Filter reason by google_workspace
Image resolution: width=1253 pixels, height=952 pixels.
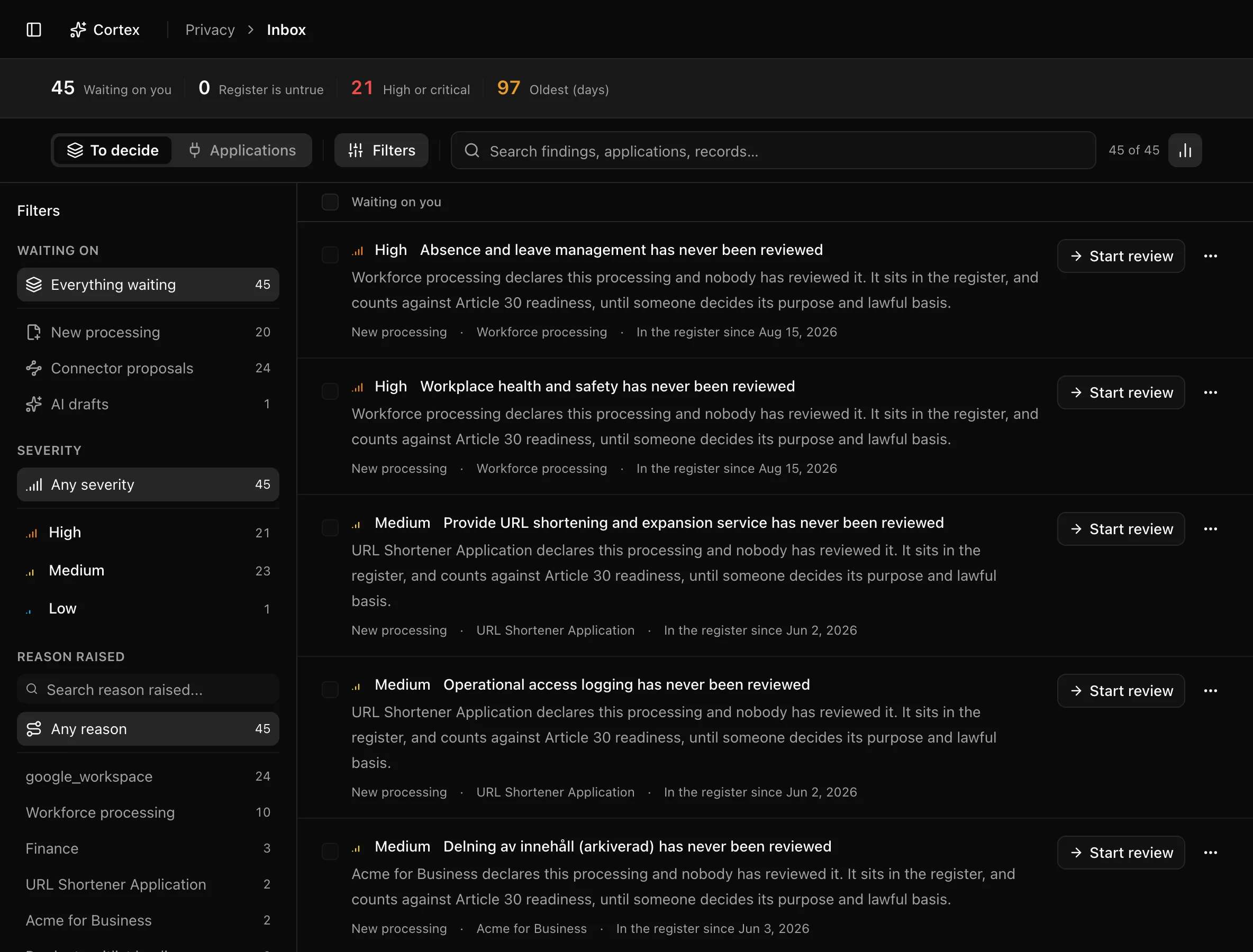148,776
